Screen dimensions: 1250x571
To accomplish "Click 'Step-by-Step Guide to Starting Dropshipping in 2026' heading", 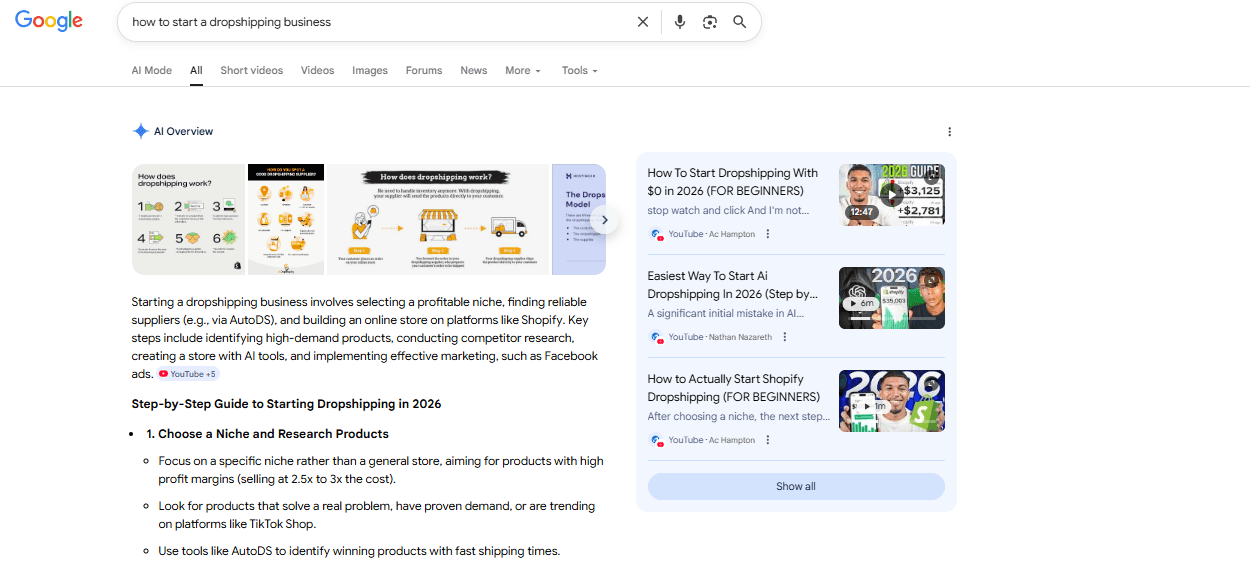I will [x=286, y=404].
